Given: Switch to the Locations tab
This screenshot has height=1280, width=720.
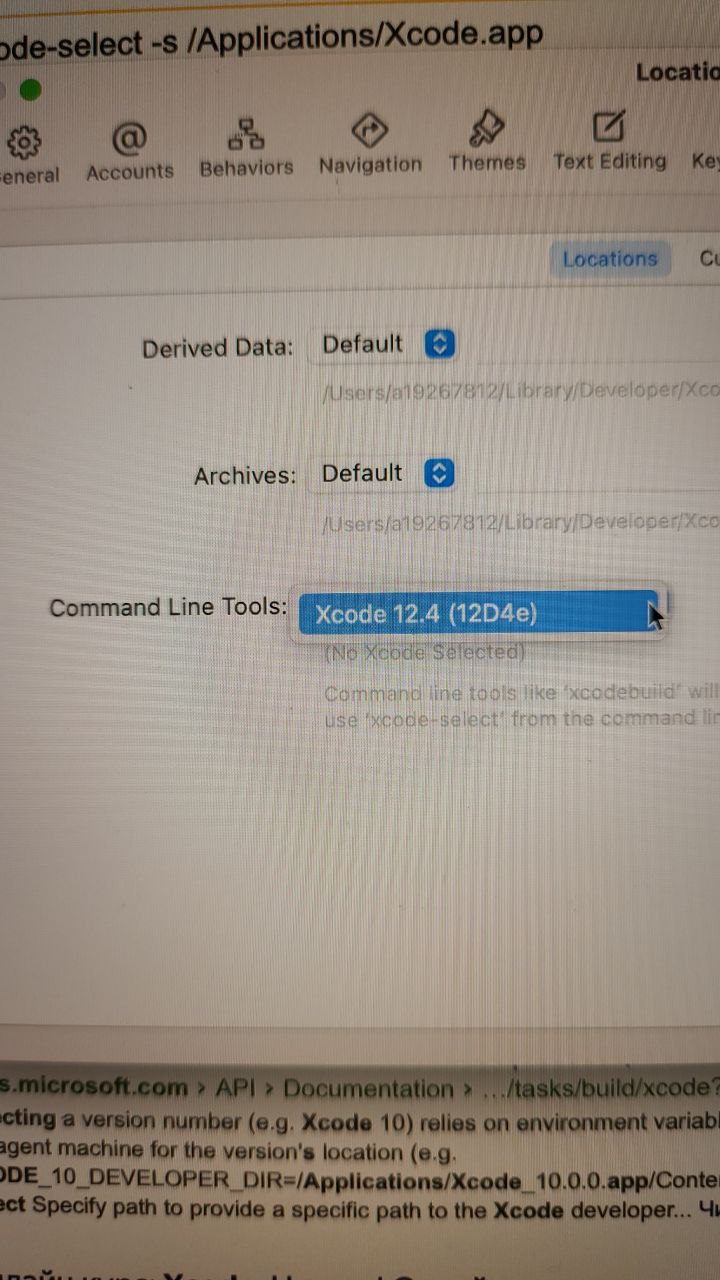Looking at the screenshot, I should pos(609,259).
